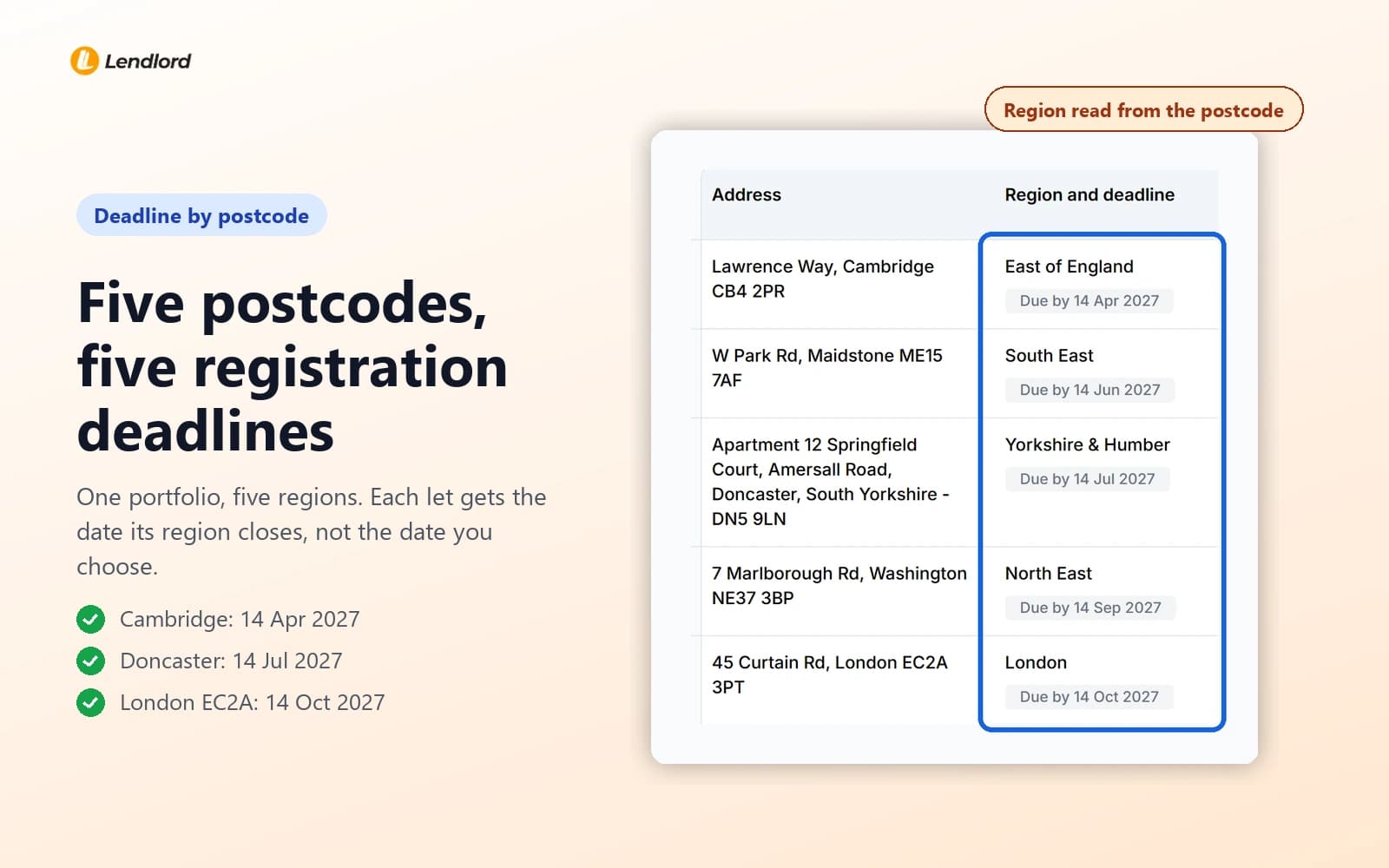Select 'Cambridge: 14 Apr 2027' bullet text
Image resolution: width=1389 pixels, height=868 pixels.
tap(240, 619)
